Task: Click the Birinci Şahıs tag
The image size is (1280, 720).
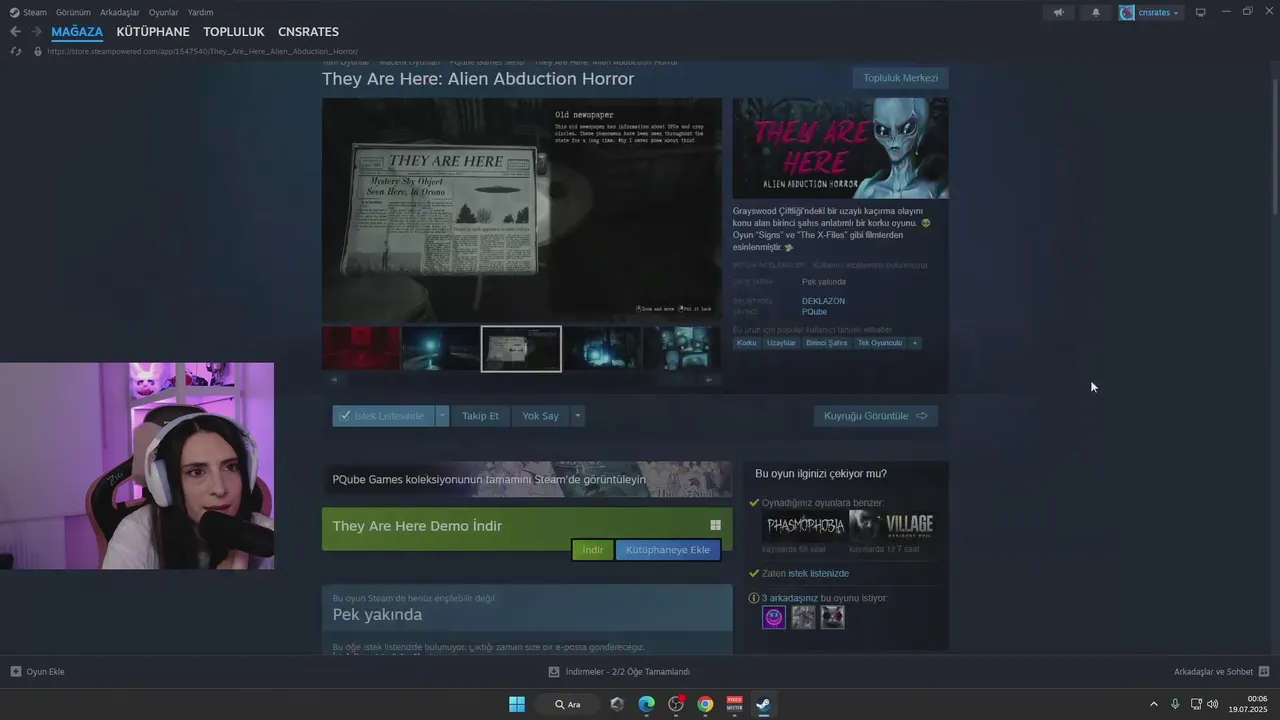Action: click(826, 343)
